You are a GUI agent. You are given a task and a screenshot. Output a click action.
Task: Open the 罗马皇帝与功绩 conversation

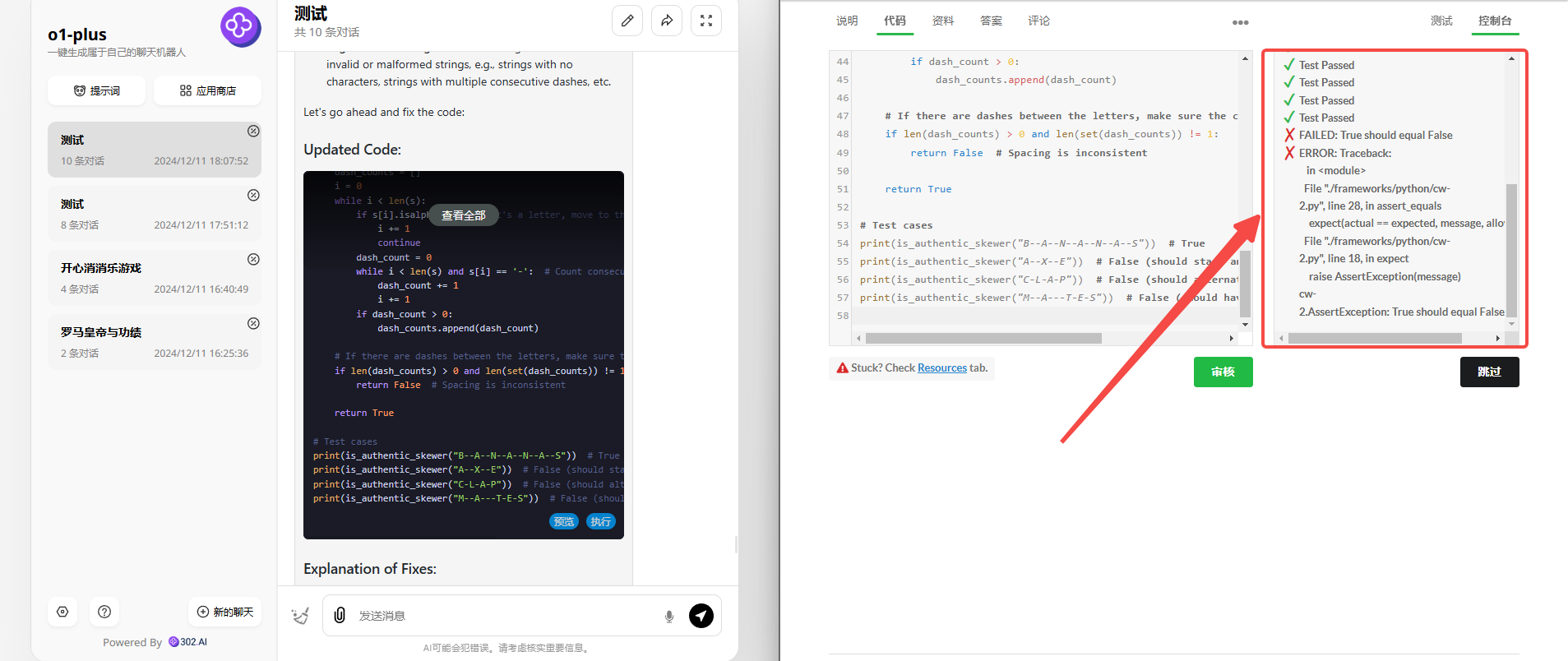[155, 342]
